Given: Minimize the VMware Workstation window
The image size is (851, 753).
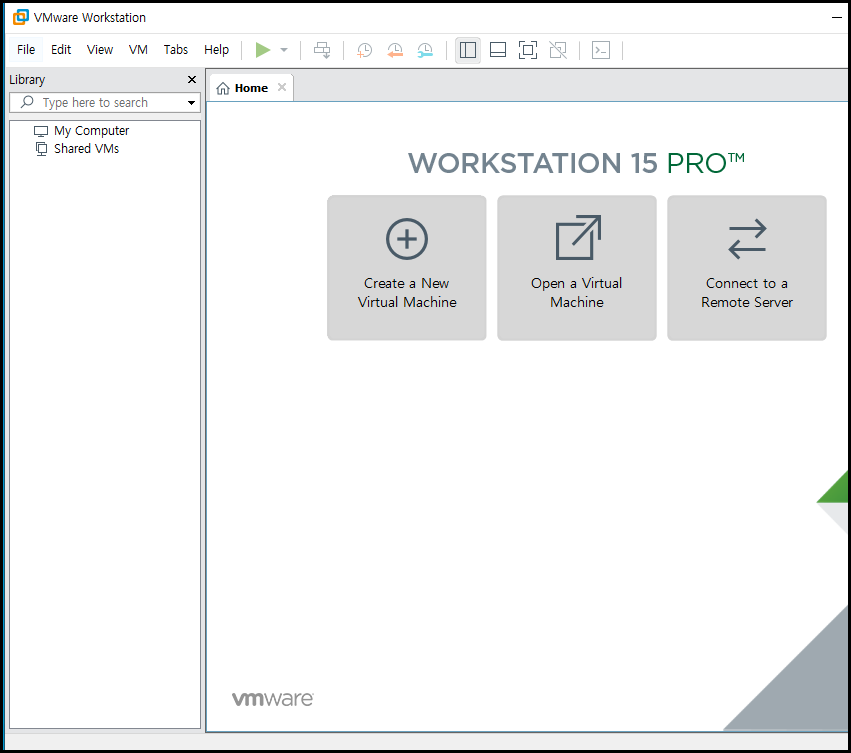Looking at the screenshot, I should 836,17.
